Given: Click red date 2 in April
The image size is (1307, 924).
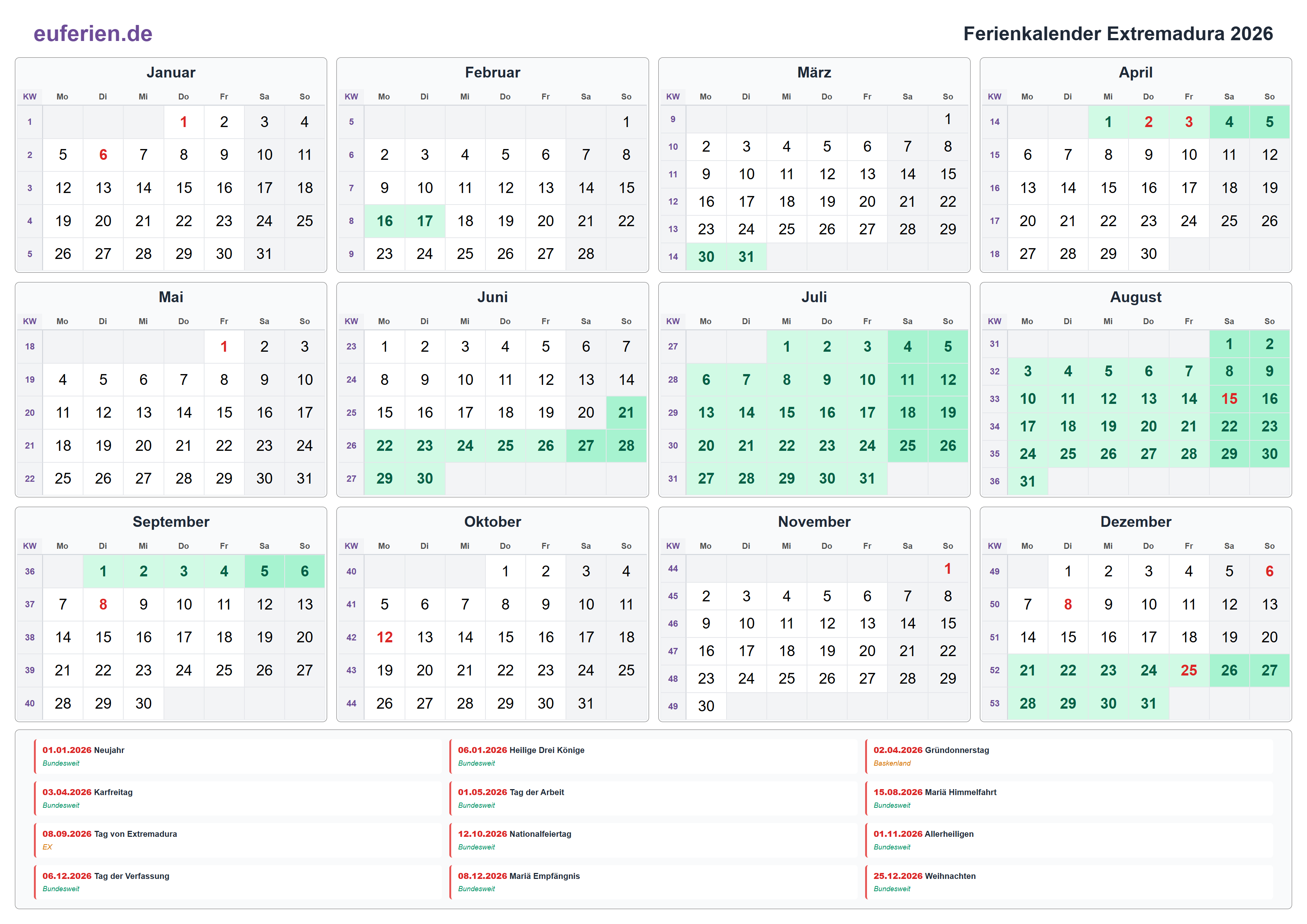Looking at the screenshot, I should click(x=1148, y=122).
